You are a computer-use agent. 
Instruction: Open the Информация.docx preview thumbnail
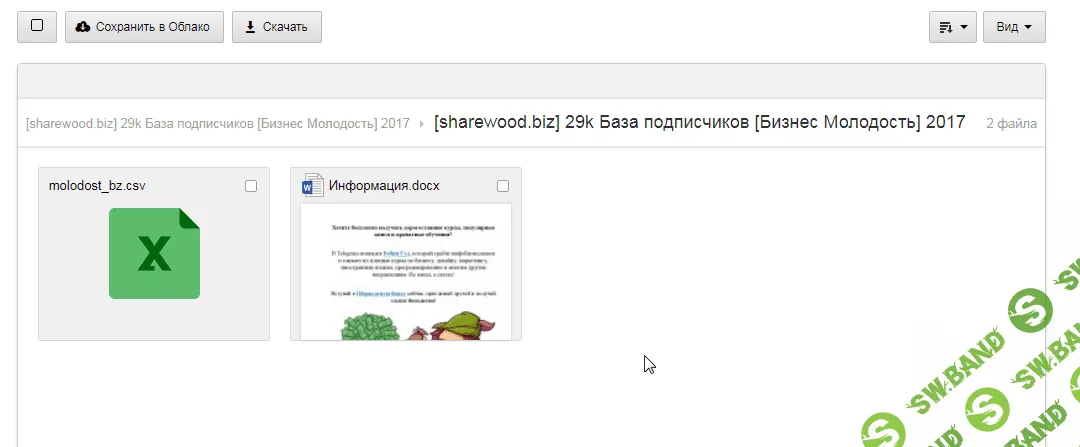coord(406,271)
